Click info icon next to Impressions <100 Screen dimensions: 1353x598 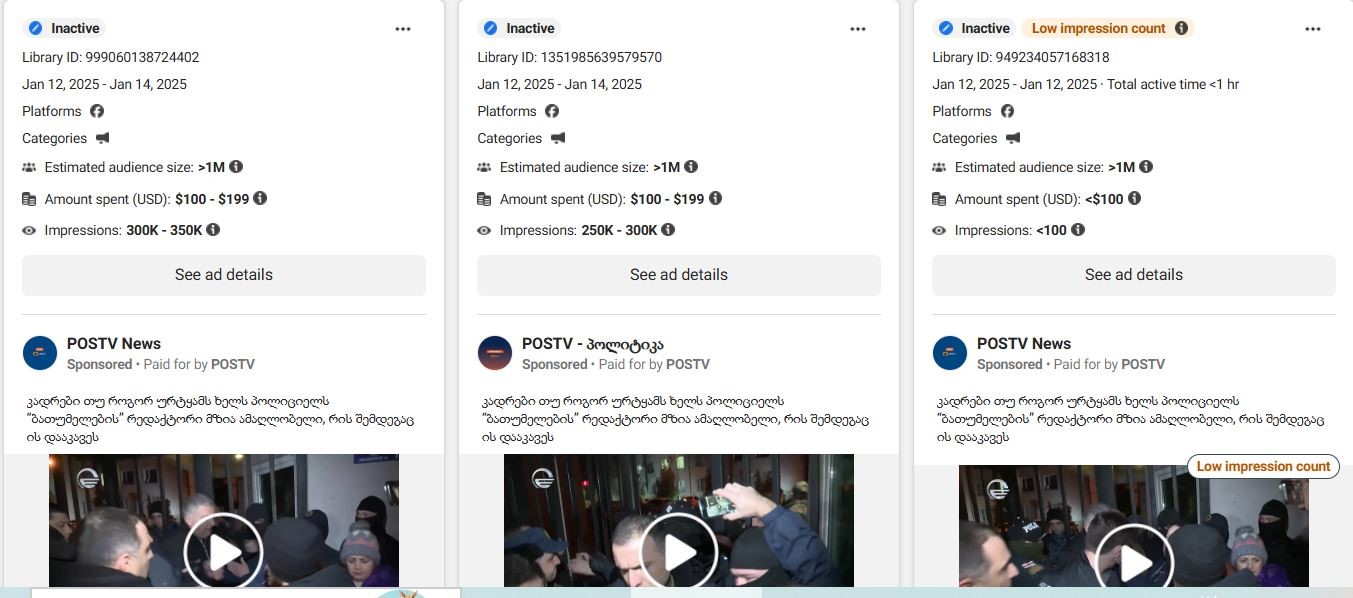pos(1077,230)
